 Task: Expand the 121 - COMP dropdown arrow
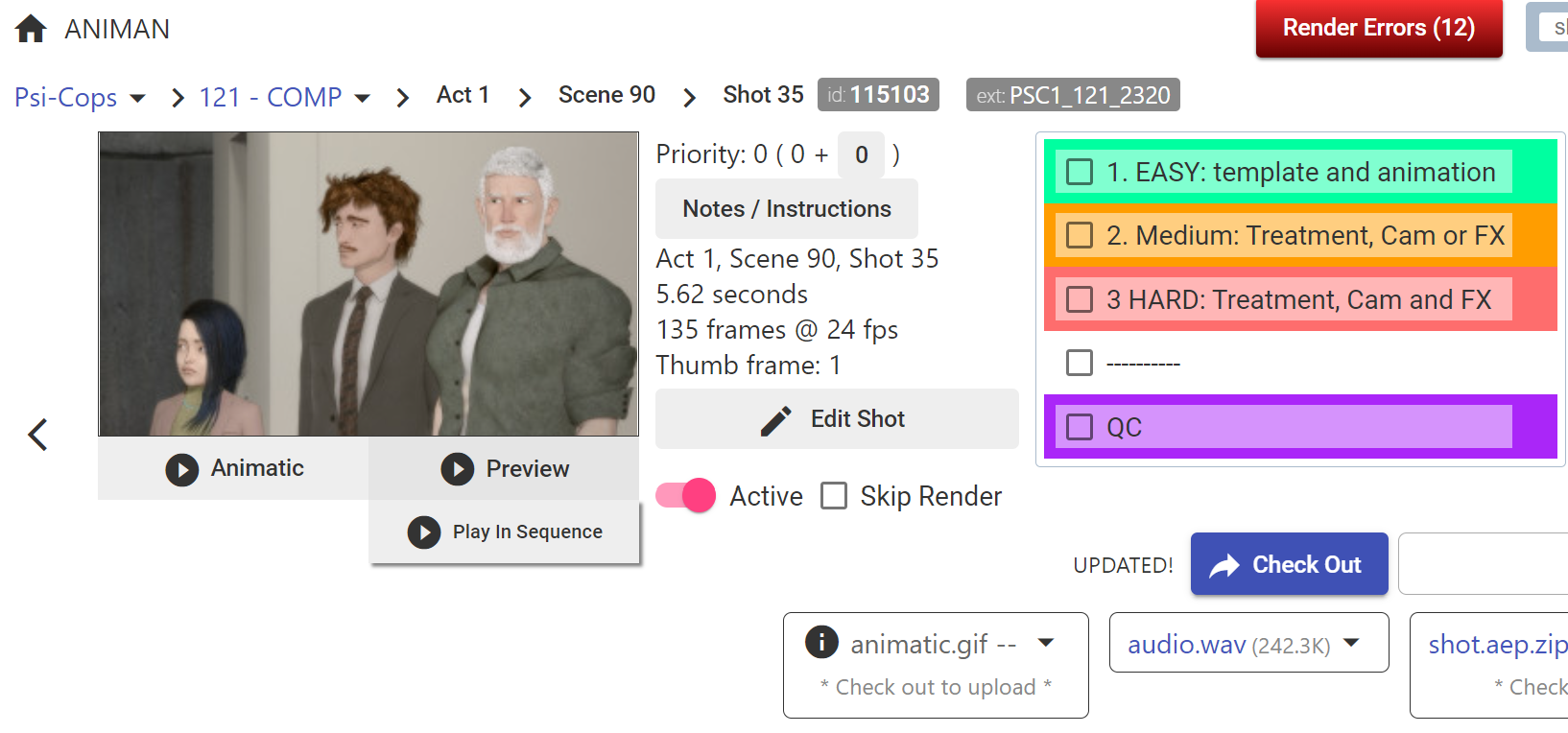click(x=362, y=98)
